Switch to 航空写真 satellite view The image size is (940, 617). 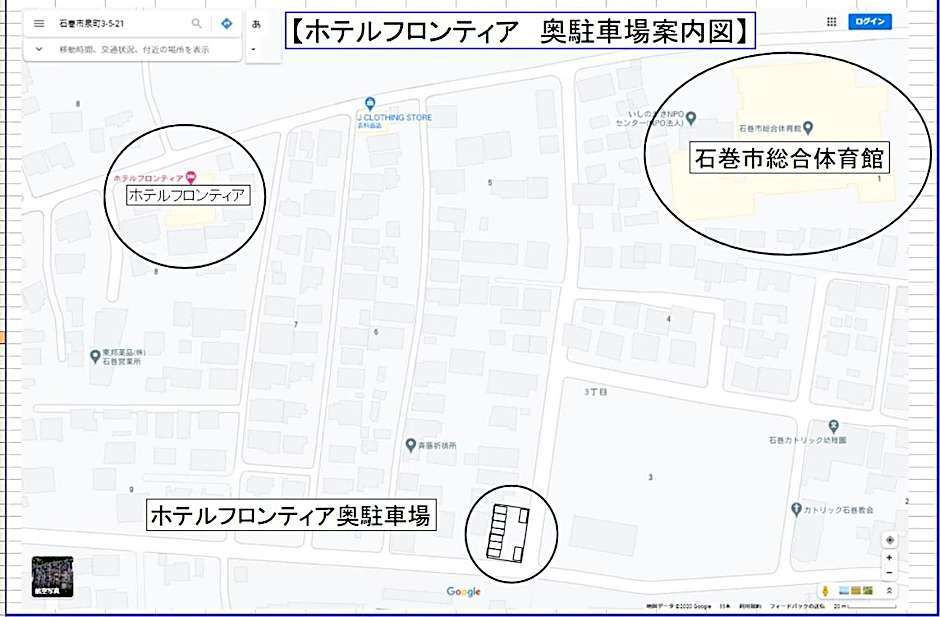(53, 575)
